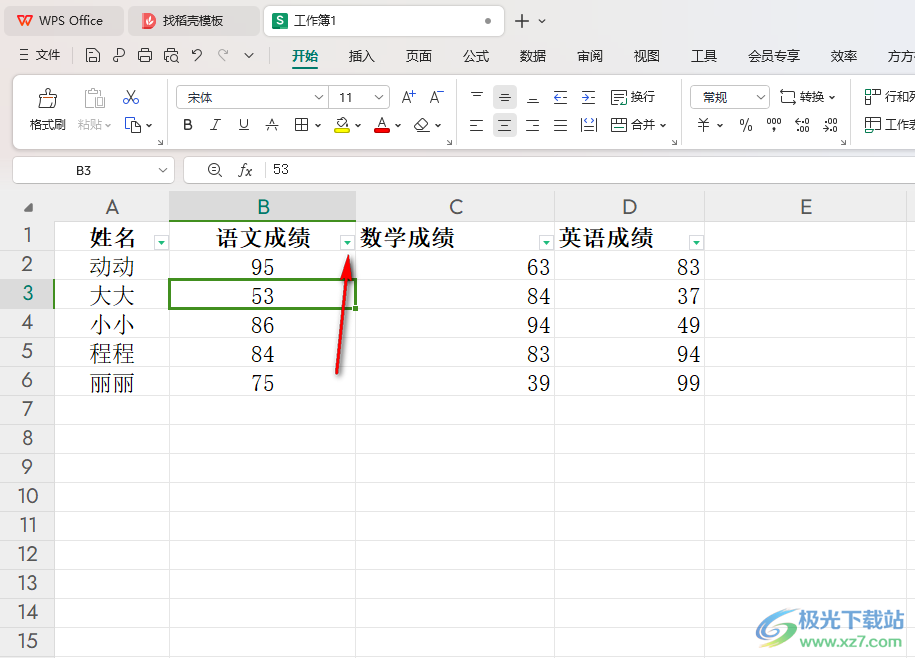Click the Undo arrow icon
This screenshot has height=658, width=915.
point(197,55)
